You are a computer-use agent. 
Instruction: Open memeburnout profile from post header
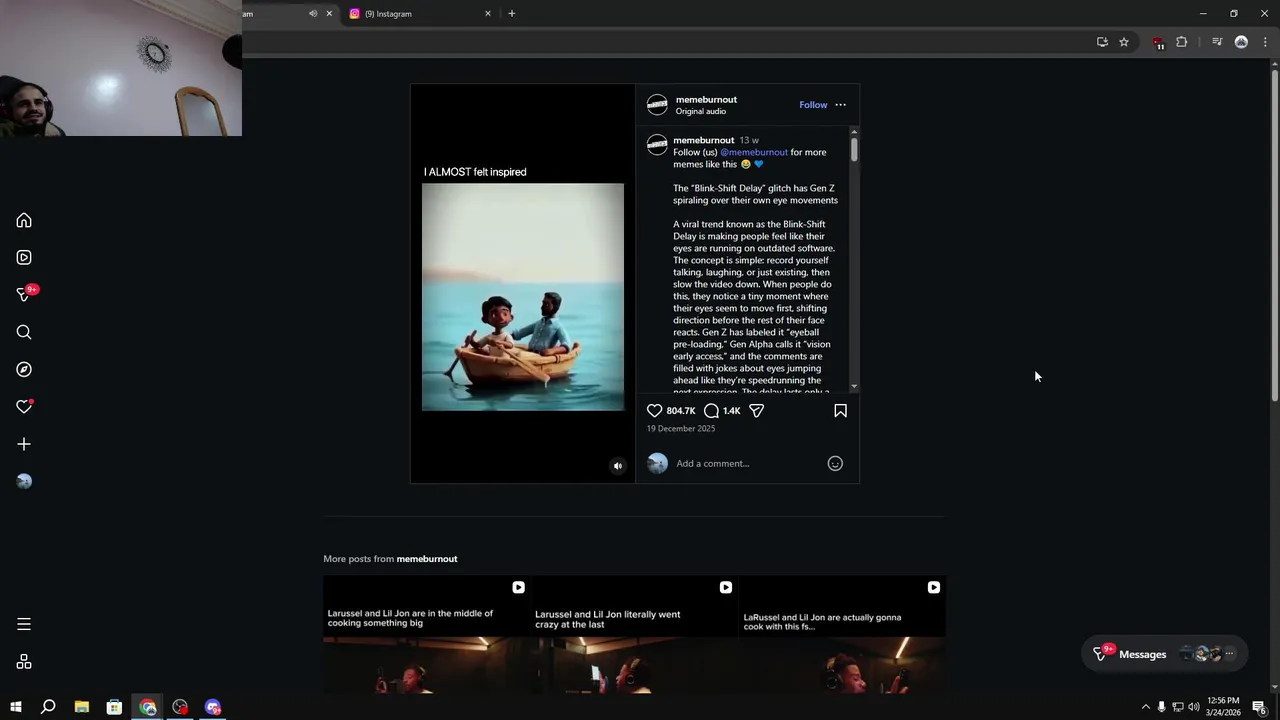[x=706, y=99]
